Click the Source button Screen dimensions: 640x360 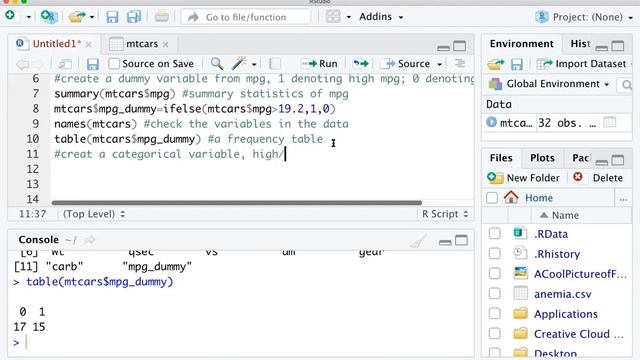pyautogui.click(x=405, y=64)
